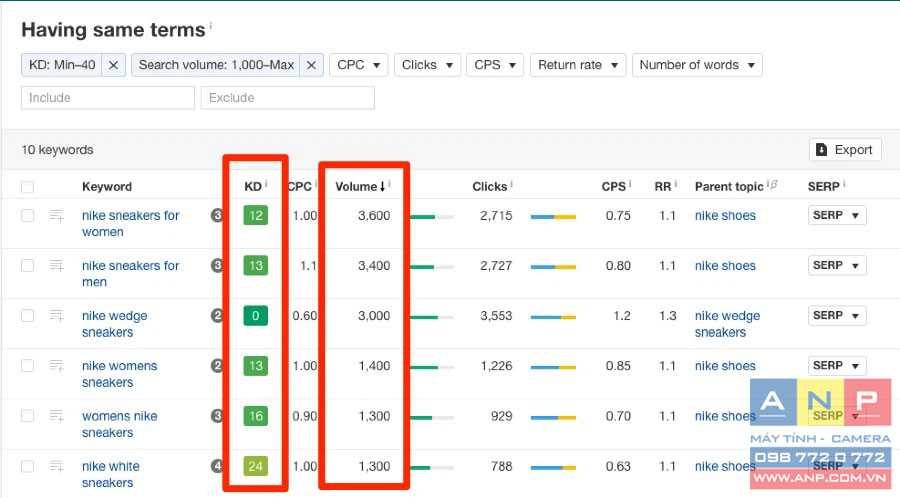
Task: Add nike white sneakers to list
Action: (57, 466)
